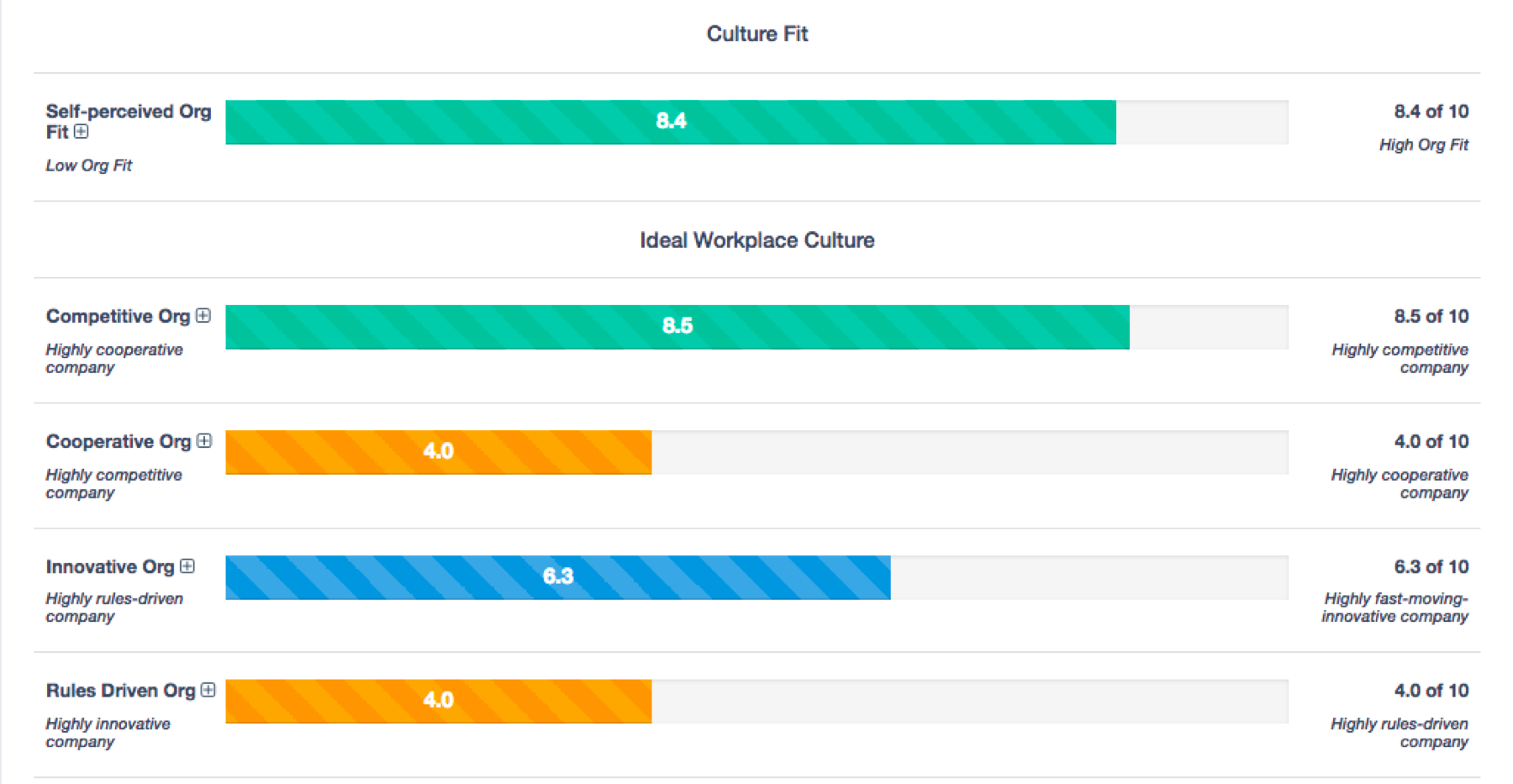Viewport: 1513px width, 784px height.
Task: Click the 6.3 of 10 score text
Action: [x=1431, y=566]
